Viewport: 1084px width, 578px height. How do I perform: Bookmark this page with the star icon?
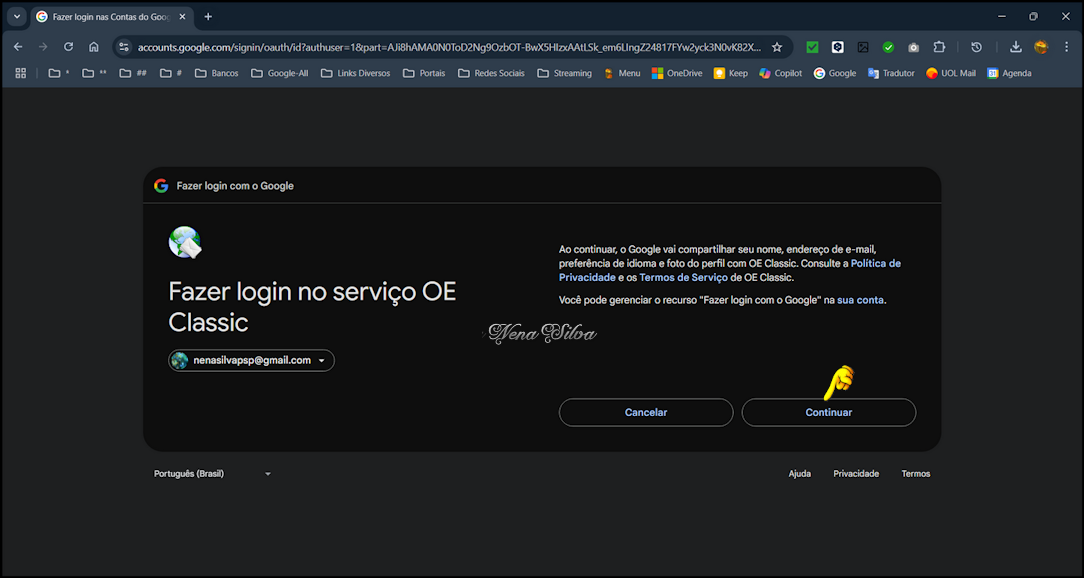point(777,47)
